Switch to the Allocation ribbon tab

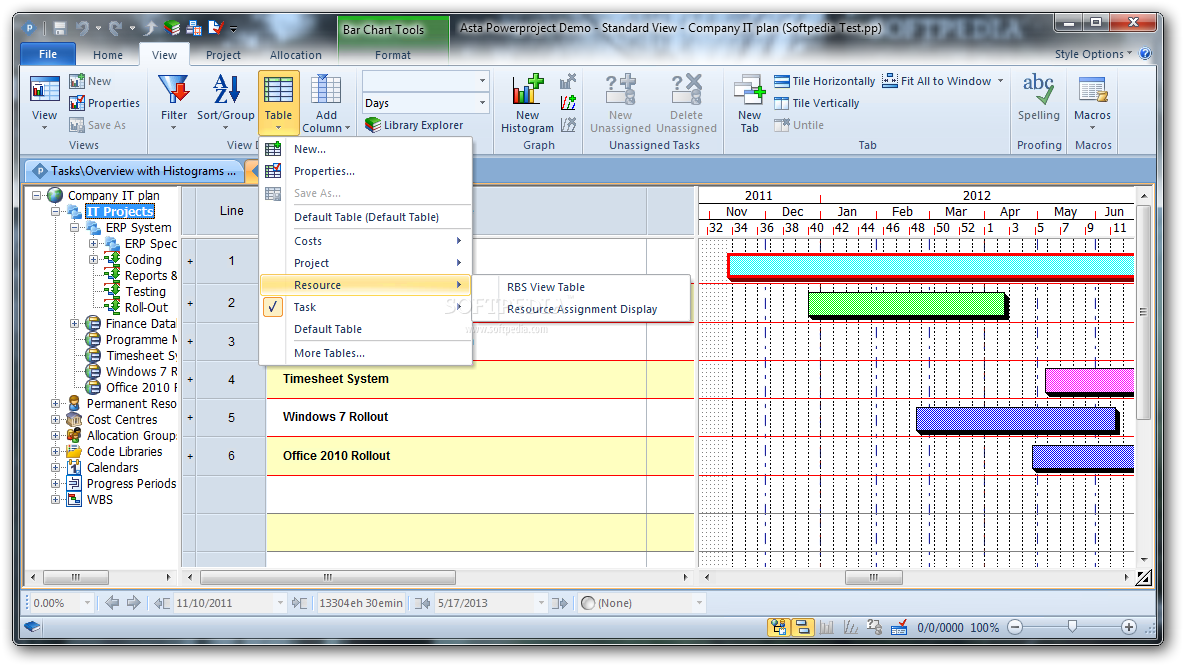point(295,54)
